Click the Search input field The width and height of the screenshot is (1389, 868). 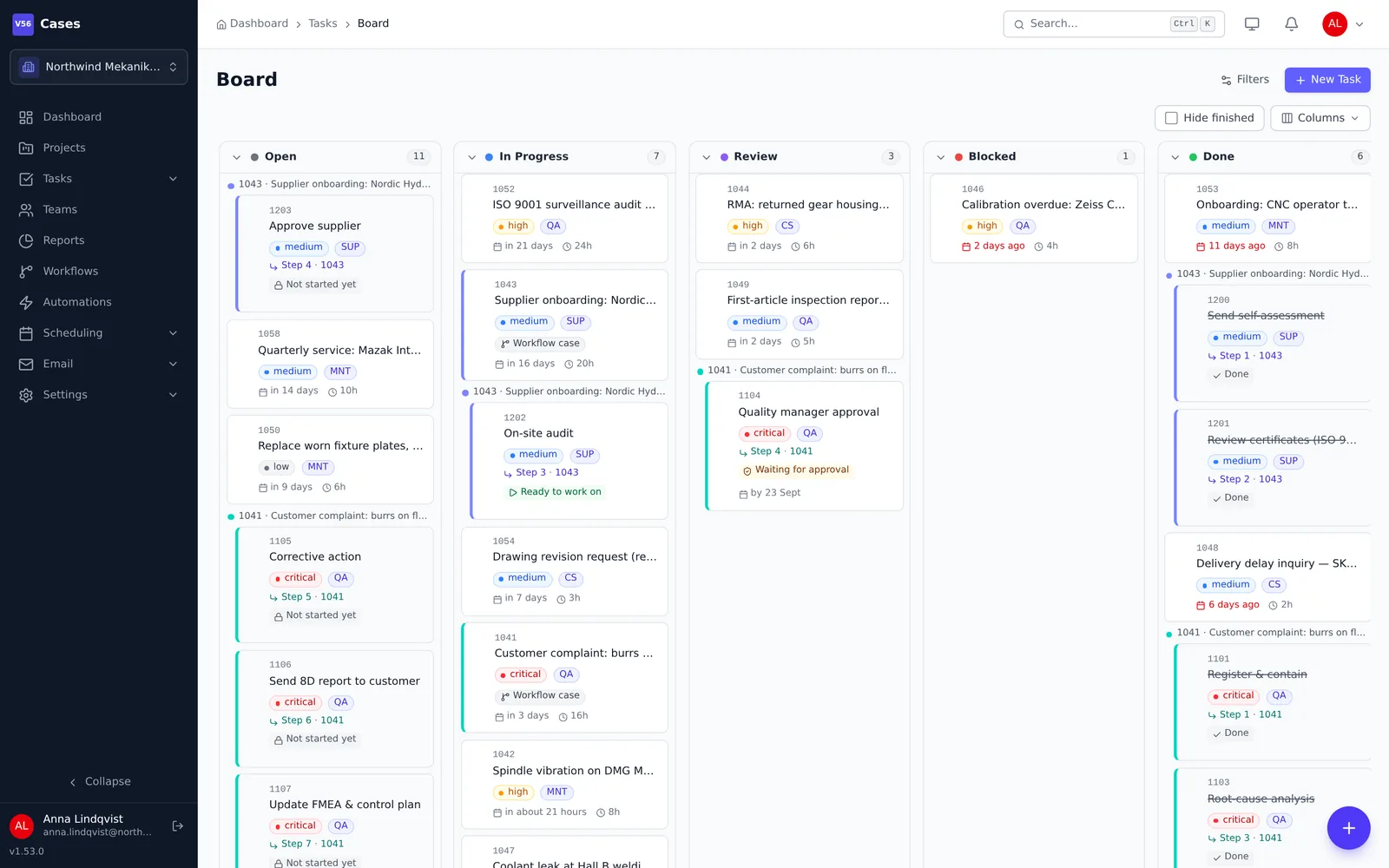pyautogui.click(x=1114, y=24)
